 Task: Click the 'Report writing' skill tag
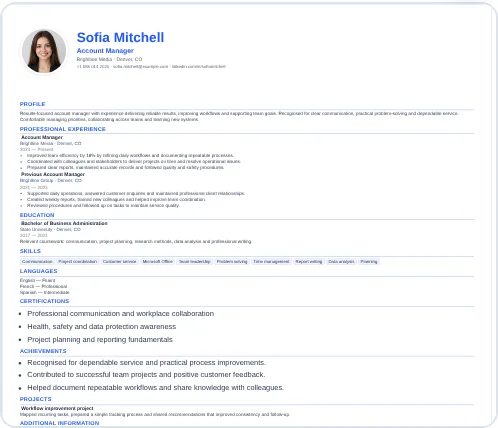coord(309,262)
